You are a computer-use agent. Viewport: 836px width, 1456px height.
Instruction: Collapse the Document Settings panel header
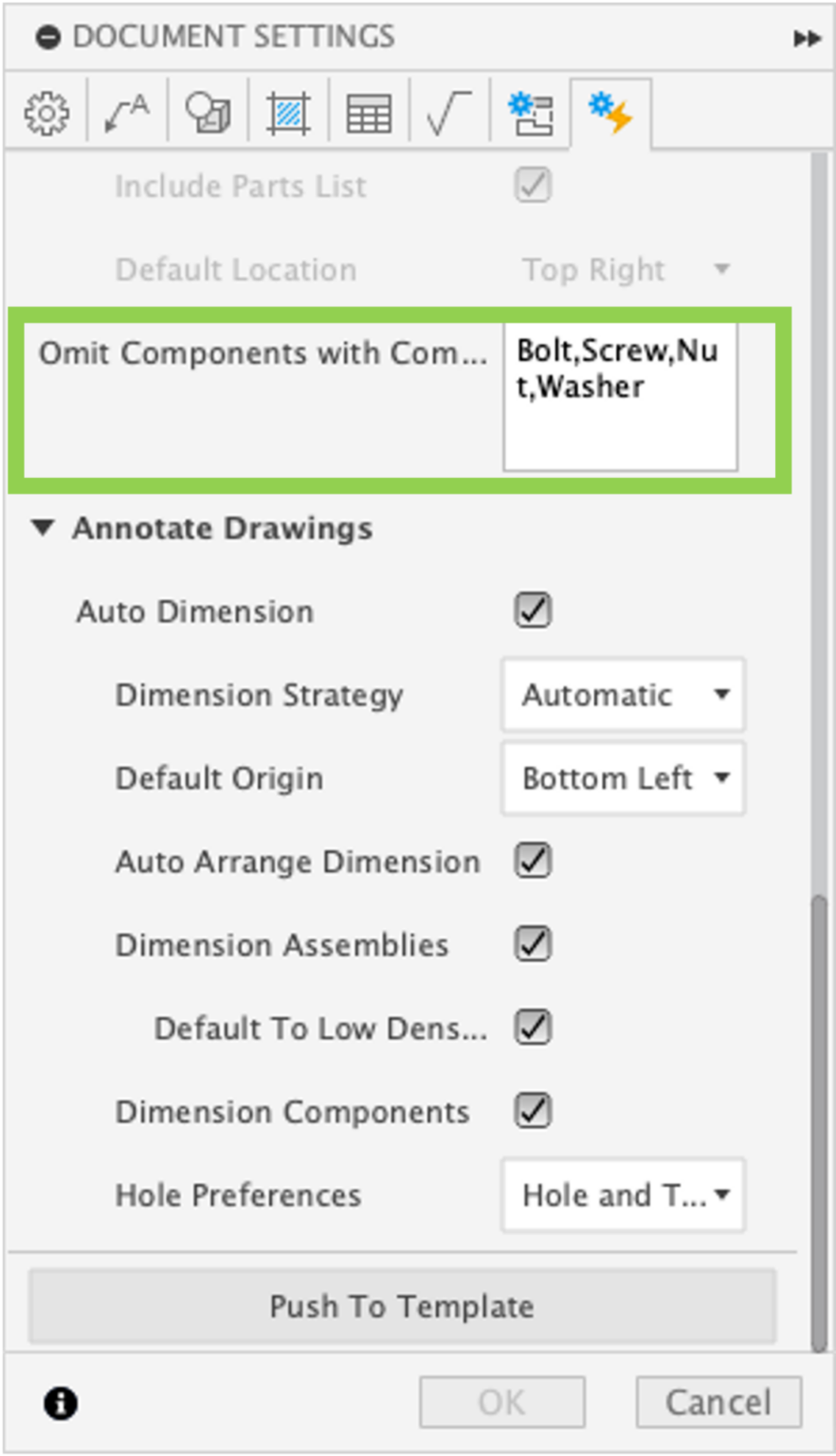(x=47, y=38)
